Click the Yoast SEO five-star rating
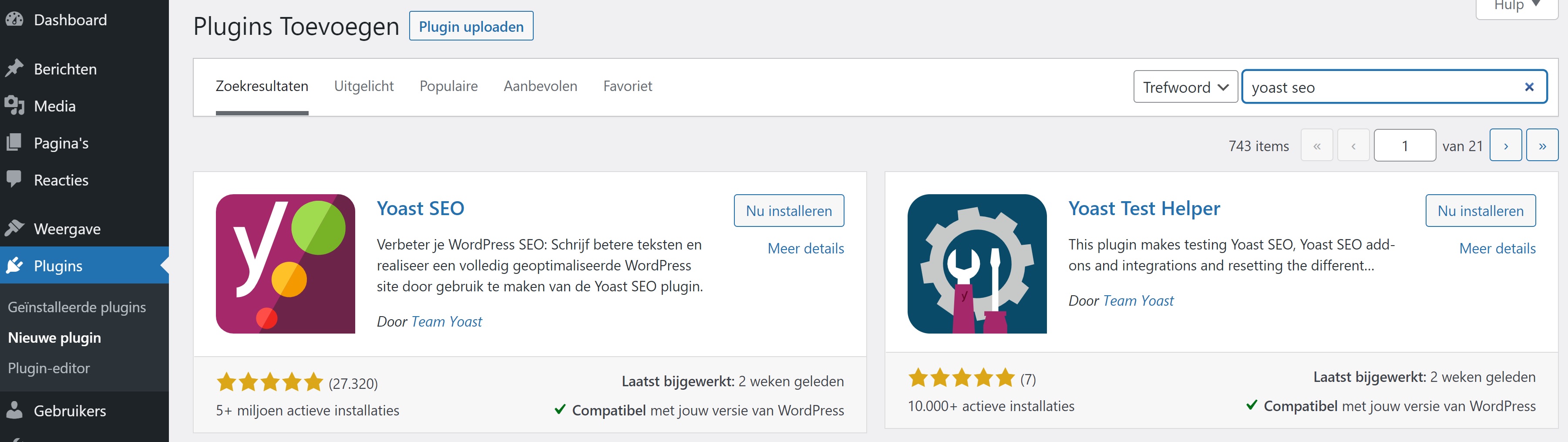 pos(269,382)
